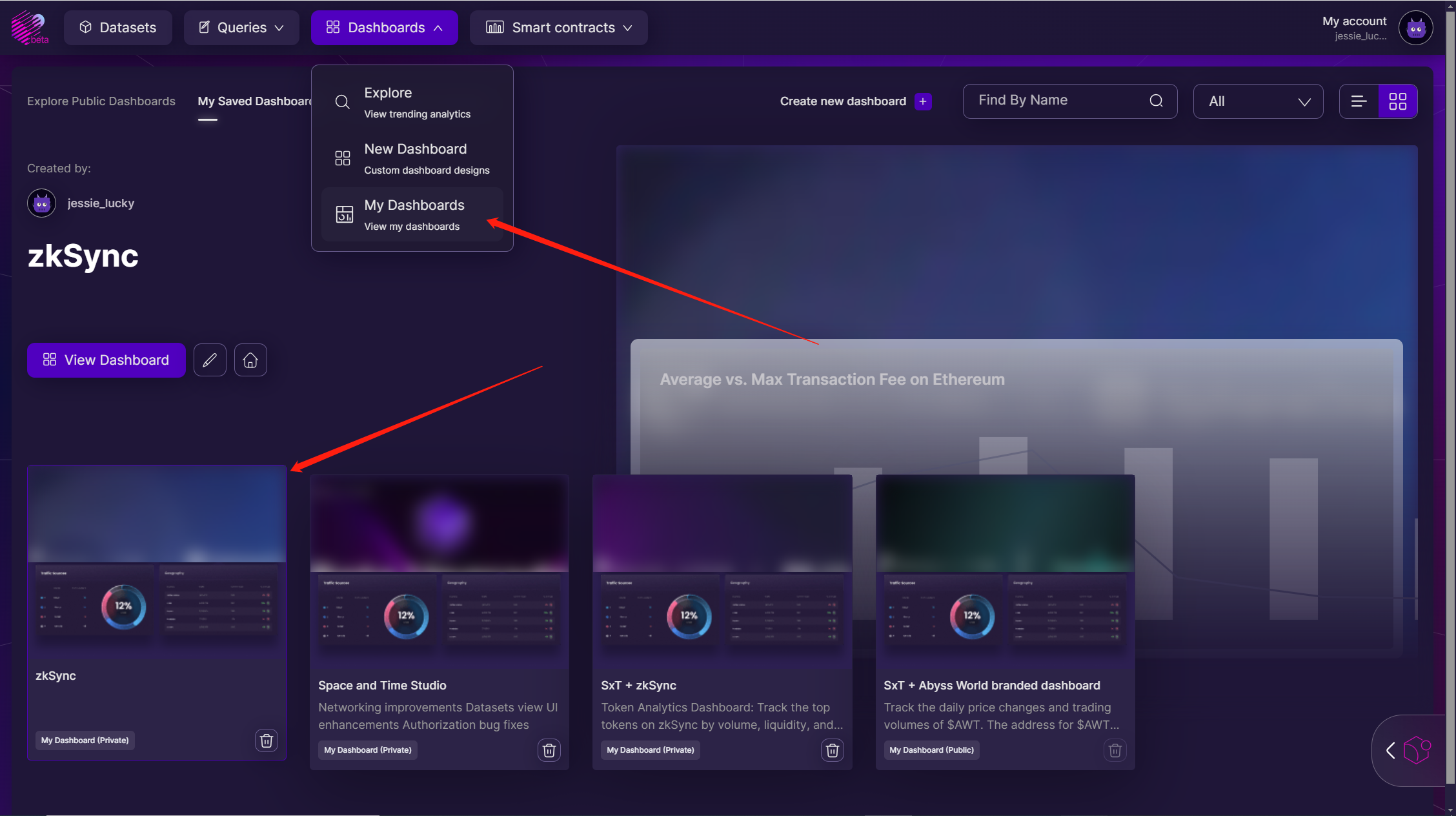Delete the zkSync dashboard card
The image size is (1456, 816).
(x=267, y=740)
